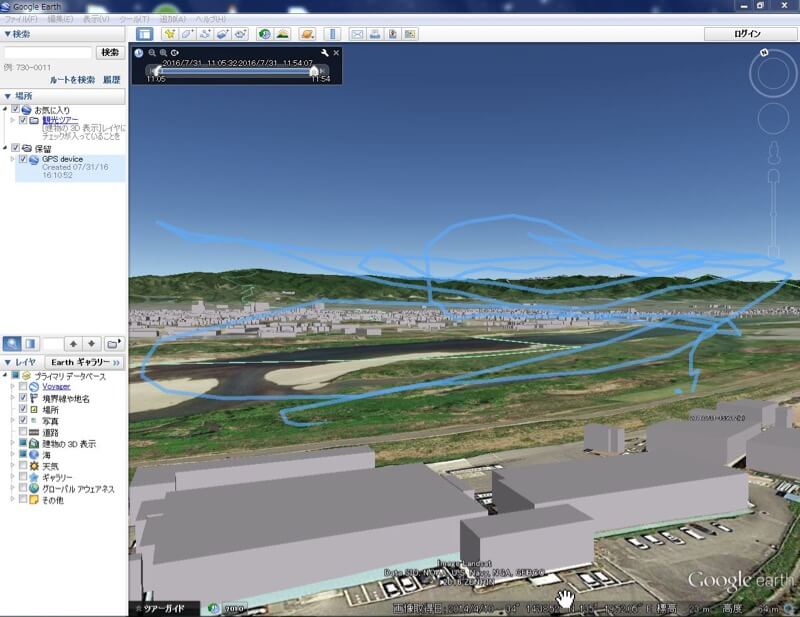
Task: Expand the 写真 layer node
Action: point(13,420)
